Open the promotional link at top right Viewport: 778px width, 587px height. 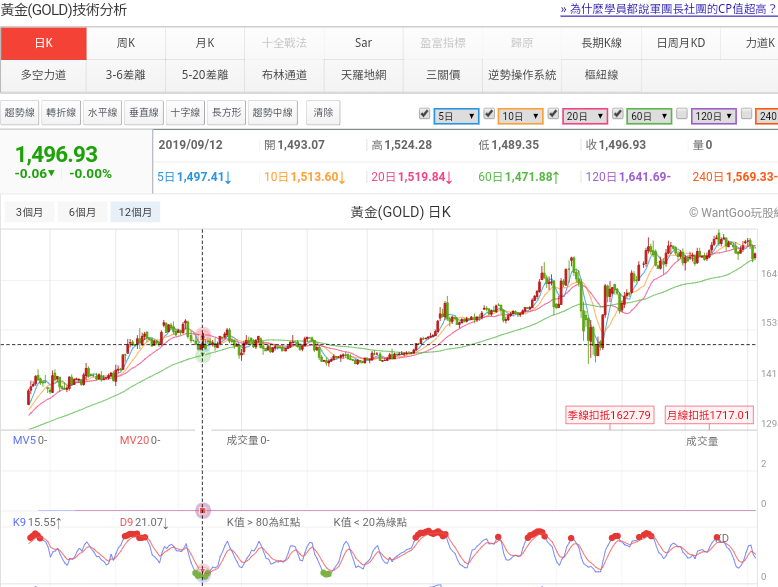[668, 9]
